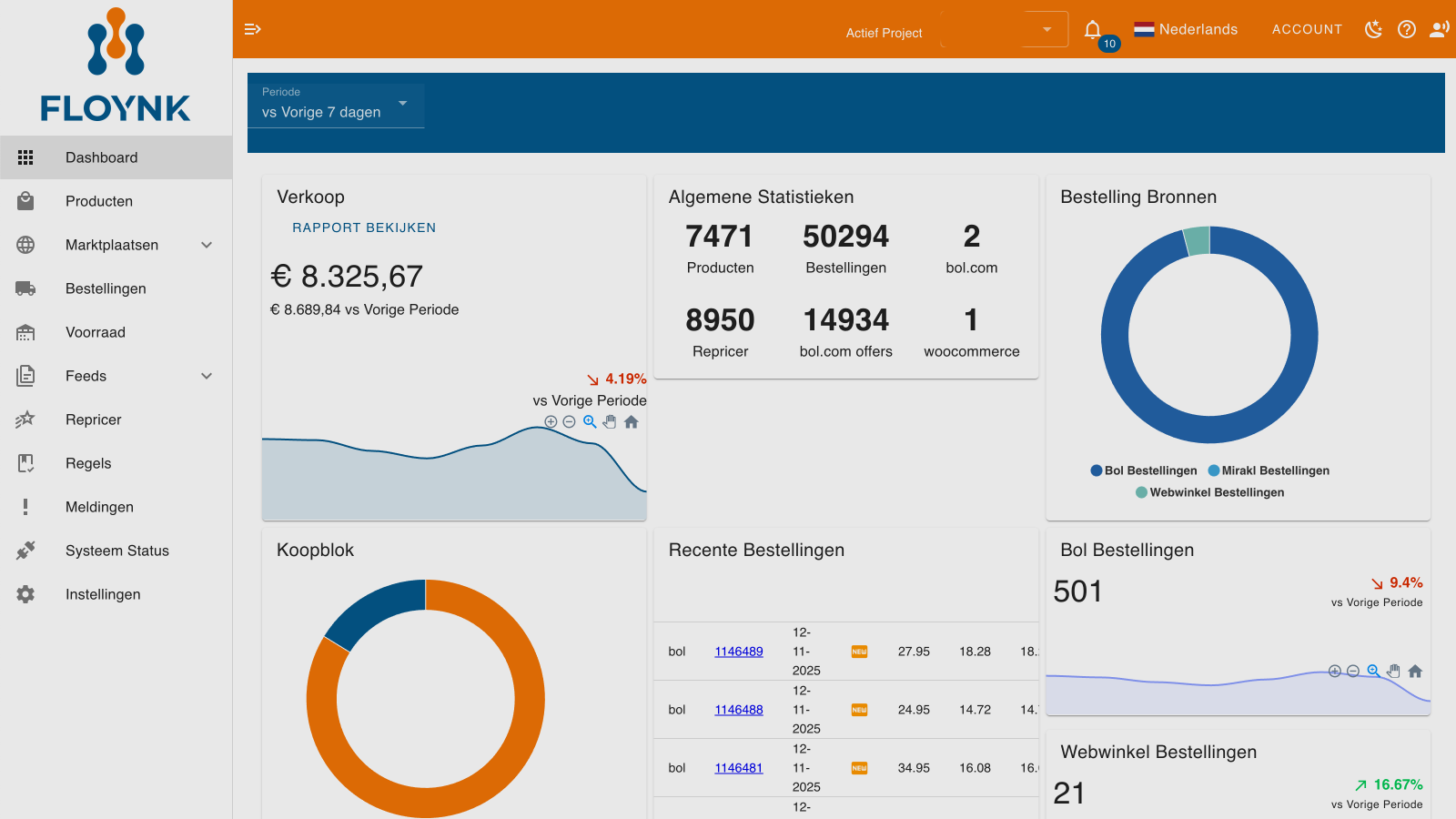Click the home icon on Bol Bestellingen chart
Image resolution: width=1456 pixels, height=819 pixels.
point(1415,672)
